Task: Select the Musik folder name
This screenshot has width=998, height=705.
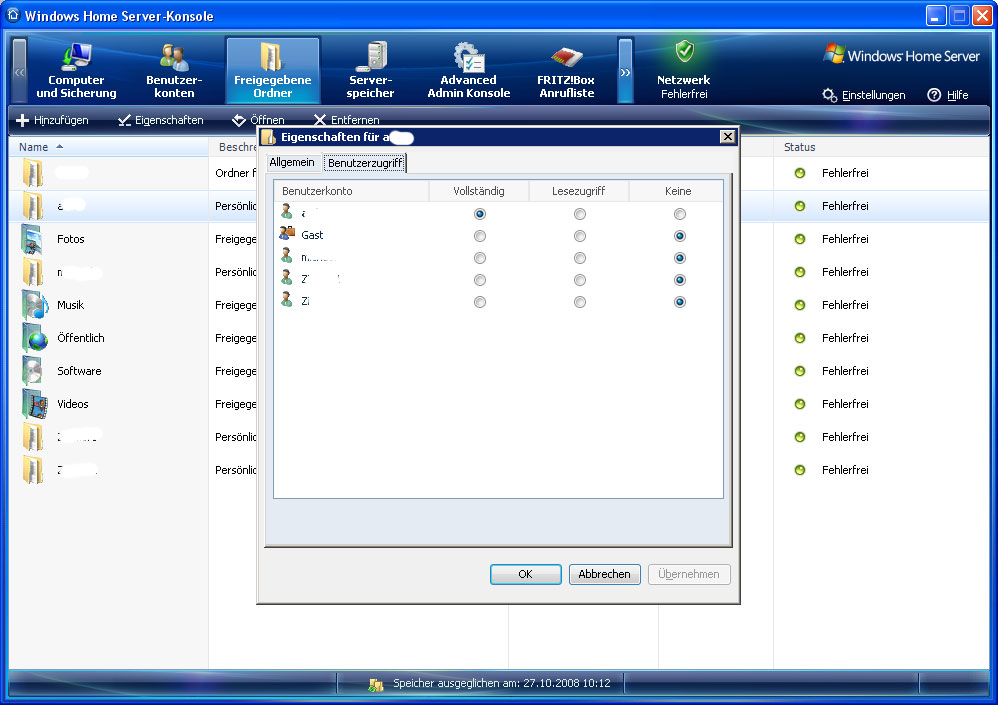Action: pos(71,305)
